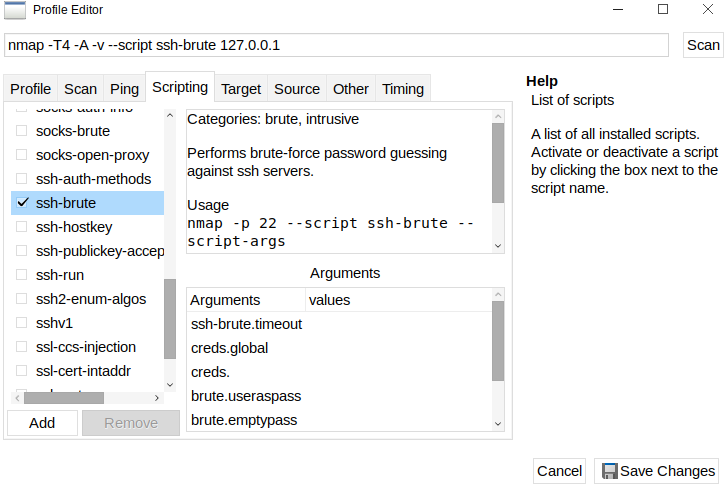727x493 pixels.
Task: Tick the ssh-hostkey checkbox
Action: [22, 227]
